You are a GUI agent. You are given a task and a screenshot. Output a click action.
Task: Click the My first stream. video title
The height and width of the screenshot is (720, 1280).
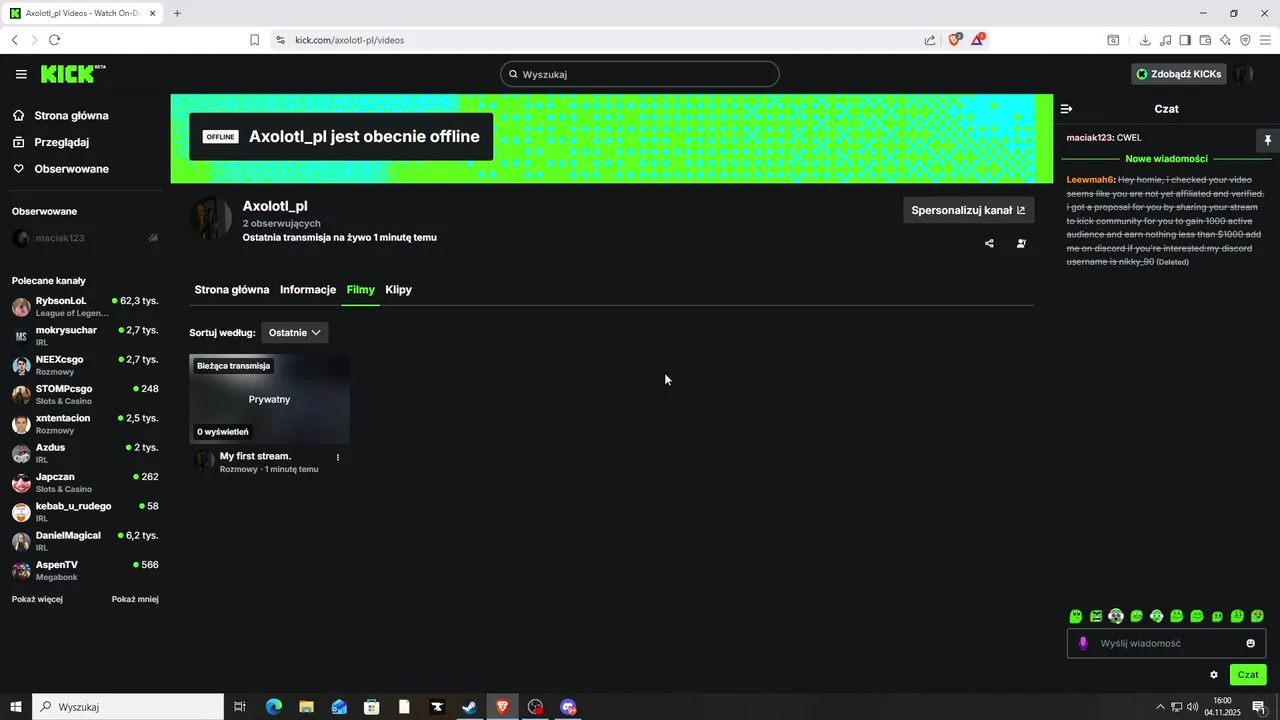click(255, 456)
